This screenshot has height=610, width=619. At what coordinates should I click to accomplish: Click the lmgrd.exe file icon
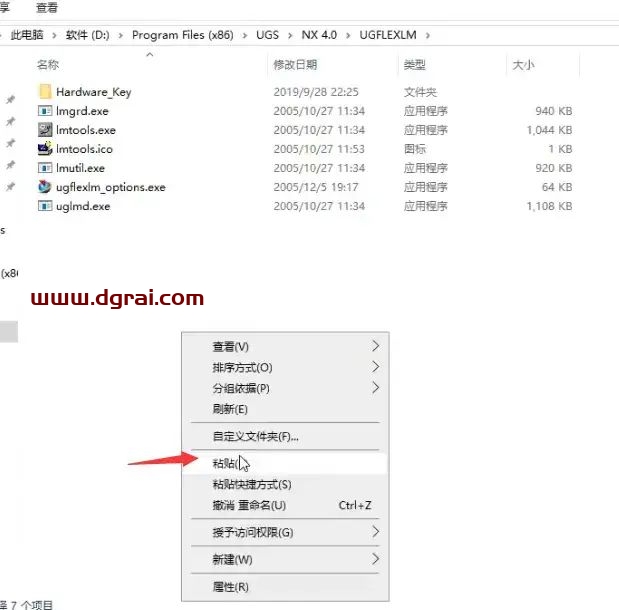tap(45, 111)
